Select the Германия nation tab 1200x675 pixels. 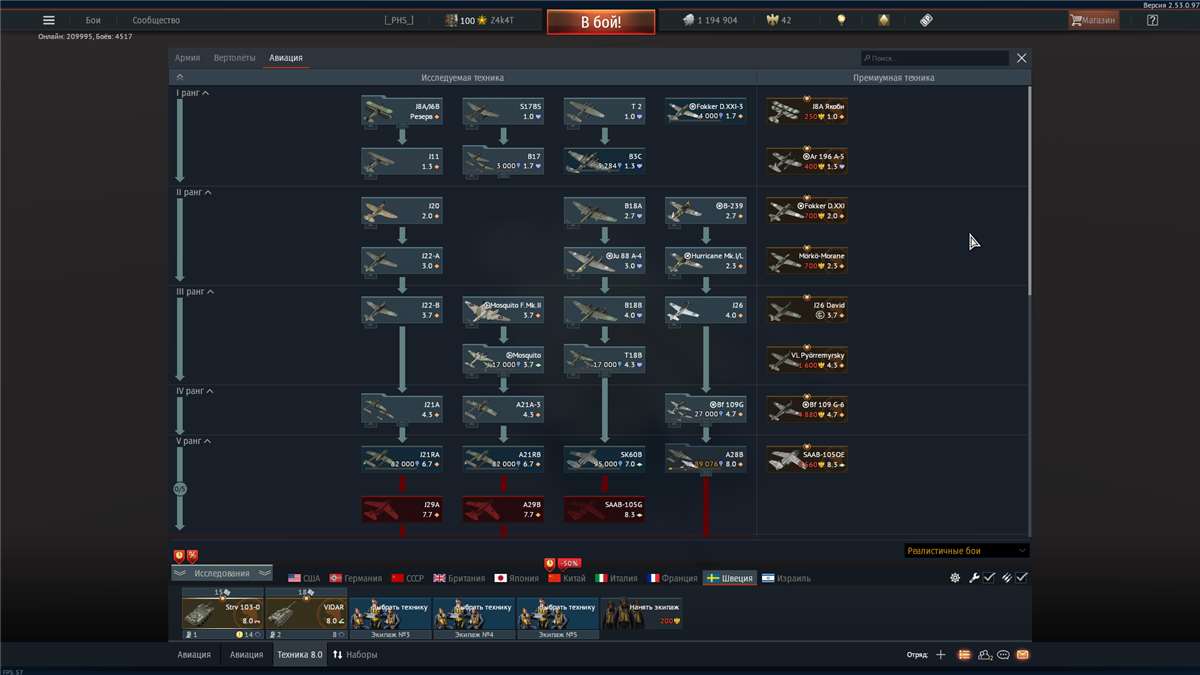pos(356,578)
